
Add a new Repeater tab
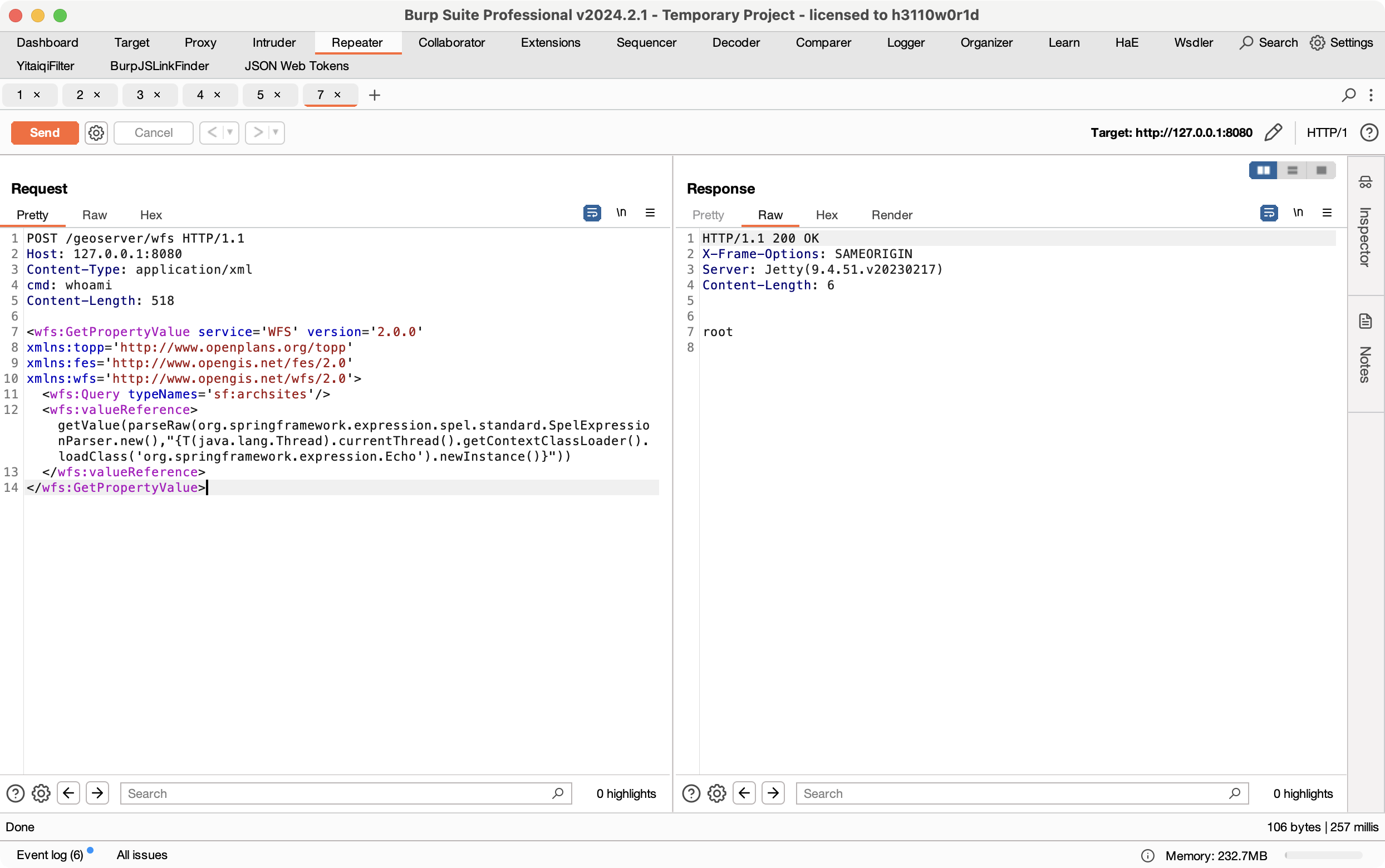point(375,95)
